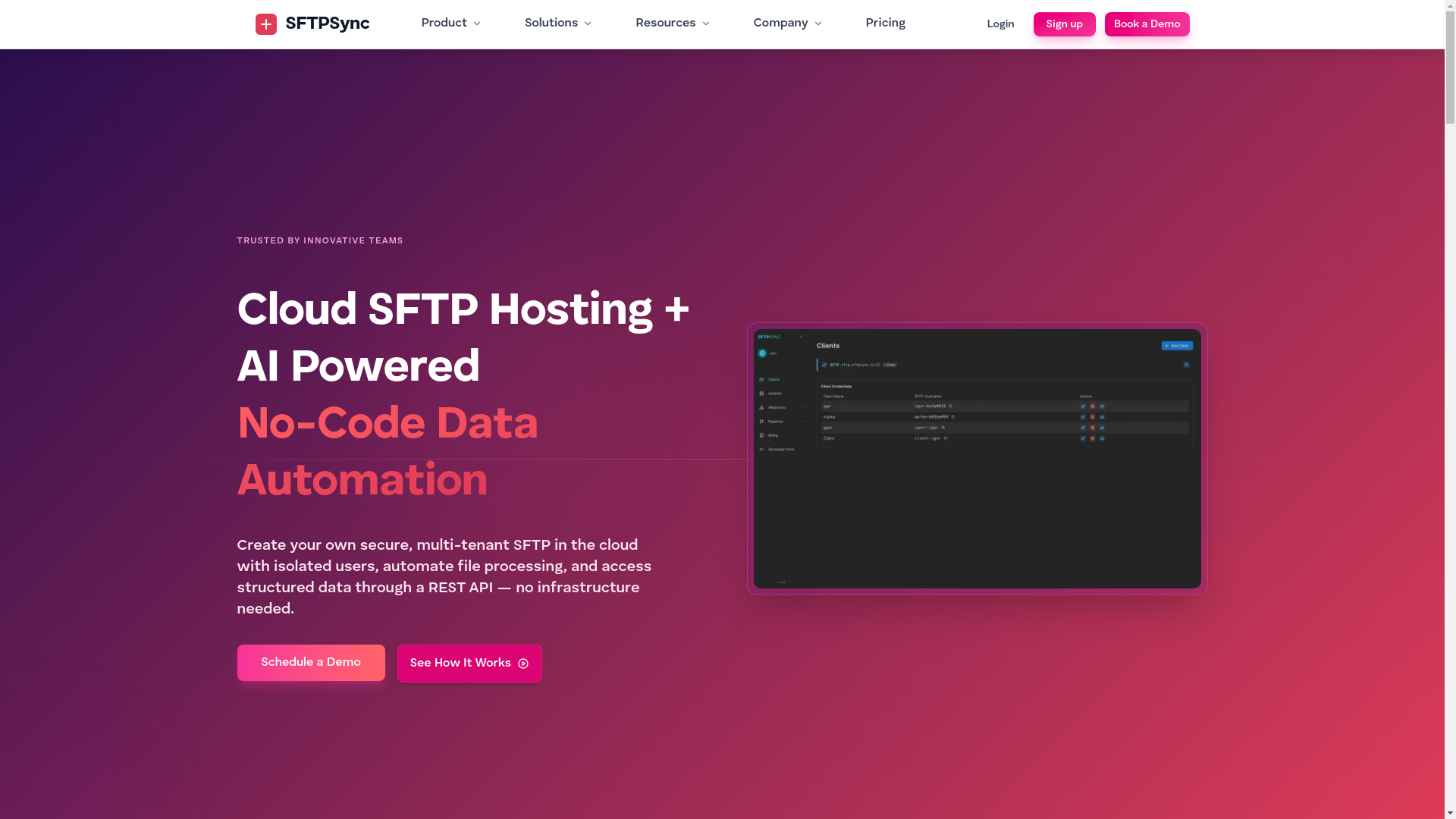Go to the Pricing page

coord(885,24)
